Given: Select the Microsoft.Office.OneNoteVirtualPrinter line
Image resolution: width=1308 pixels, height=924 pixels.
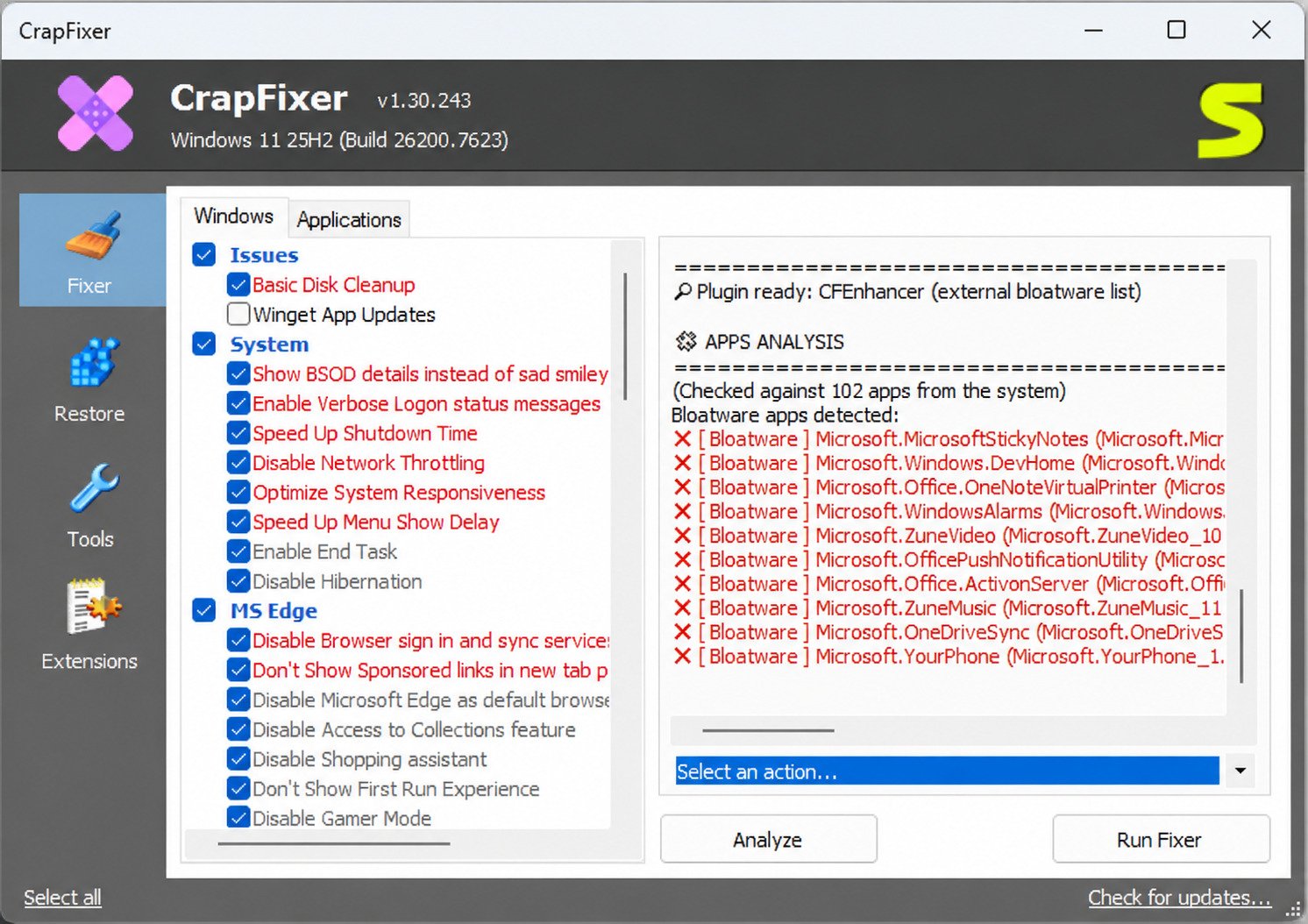Looking at the screenshot, I should point(948,487).
